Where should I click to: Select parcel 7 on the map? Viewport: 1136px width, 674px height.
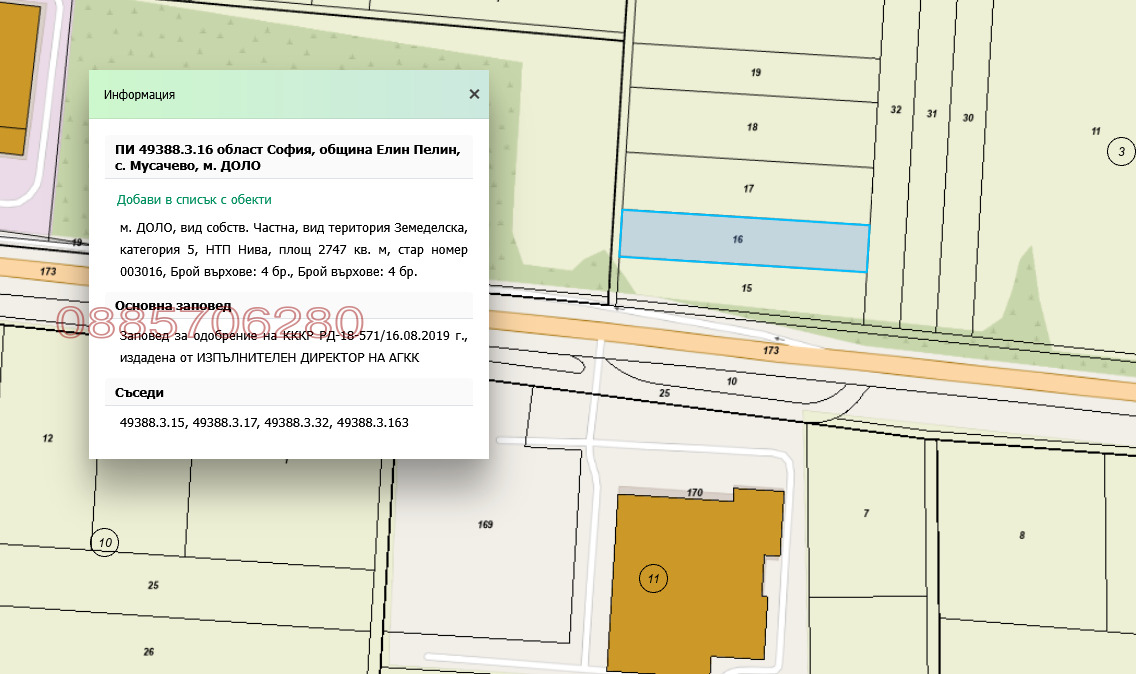coord(866,514)
